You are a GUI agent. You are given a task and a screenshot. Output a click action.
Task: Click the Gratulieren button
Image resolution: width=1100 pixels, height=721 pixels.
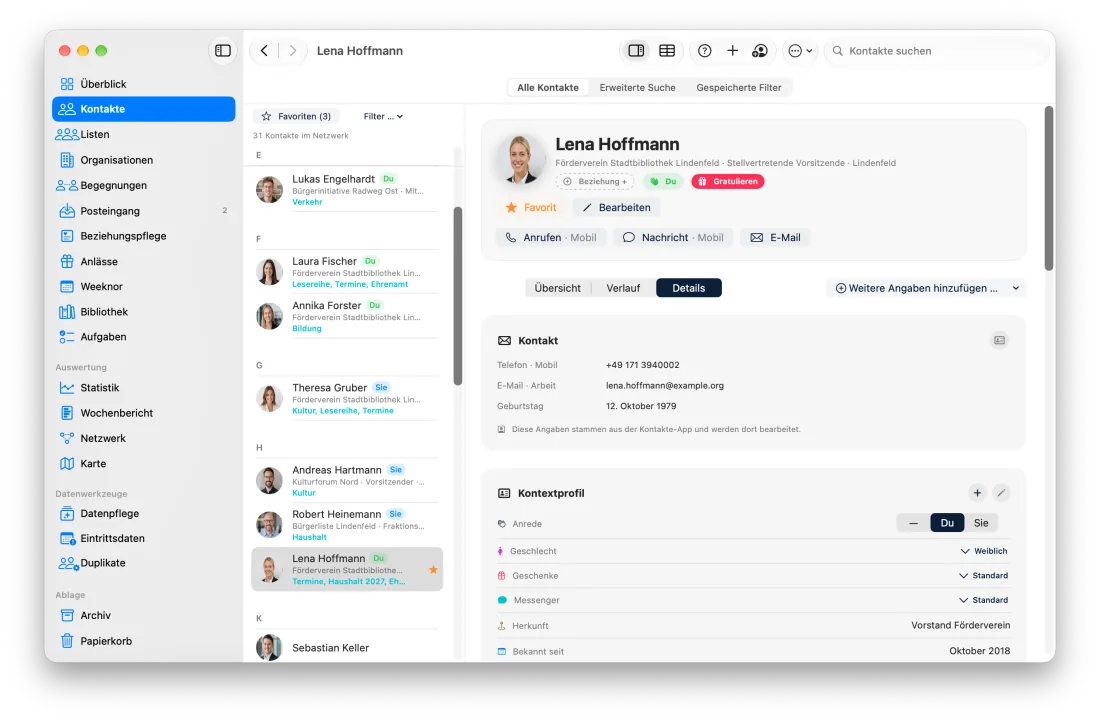click(x=728, y=182)
